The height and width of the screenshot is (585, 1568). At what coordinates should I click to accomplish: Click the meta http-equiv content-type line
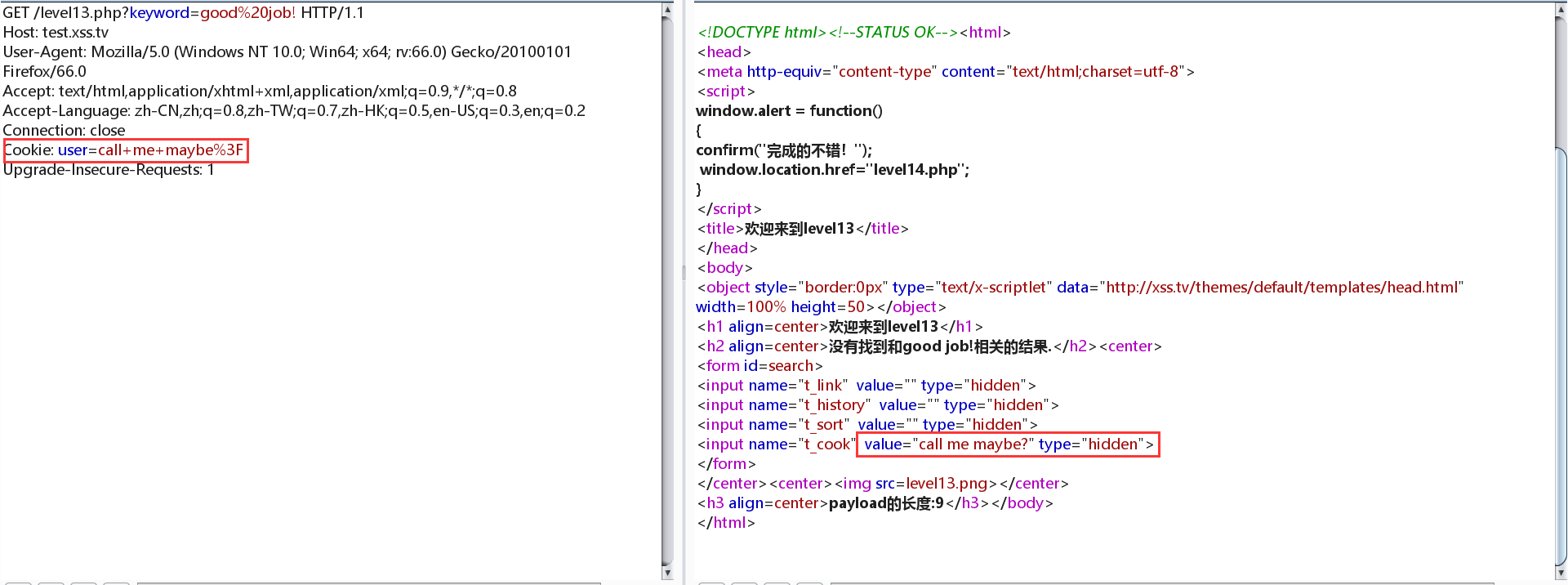(946, 72)
